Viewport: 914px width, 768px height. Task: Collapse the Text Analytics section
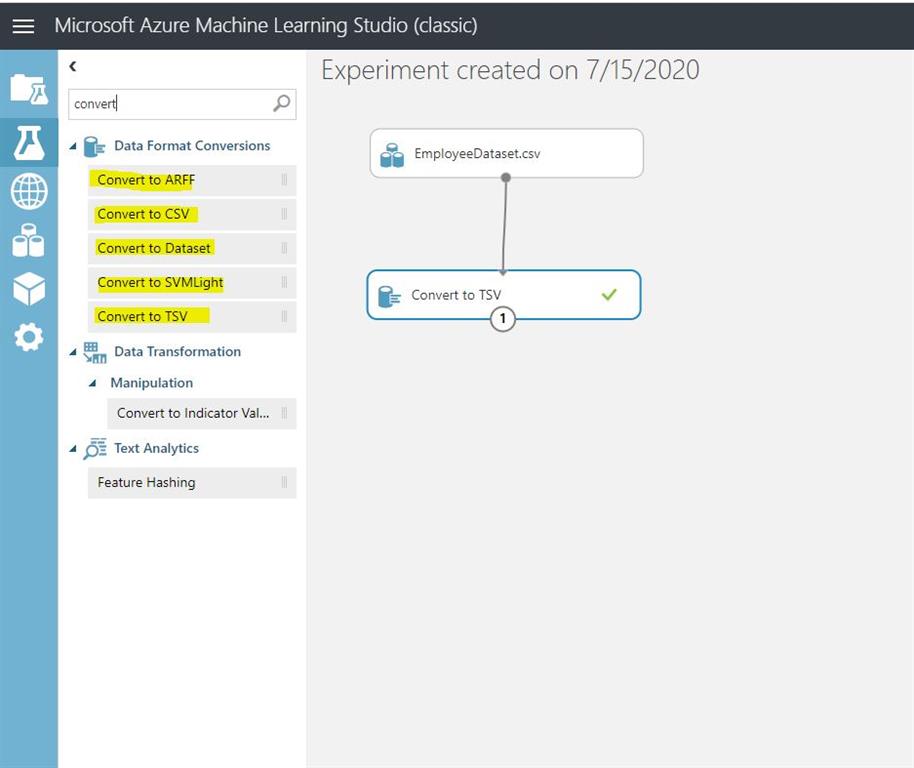tap(72, 448)
